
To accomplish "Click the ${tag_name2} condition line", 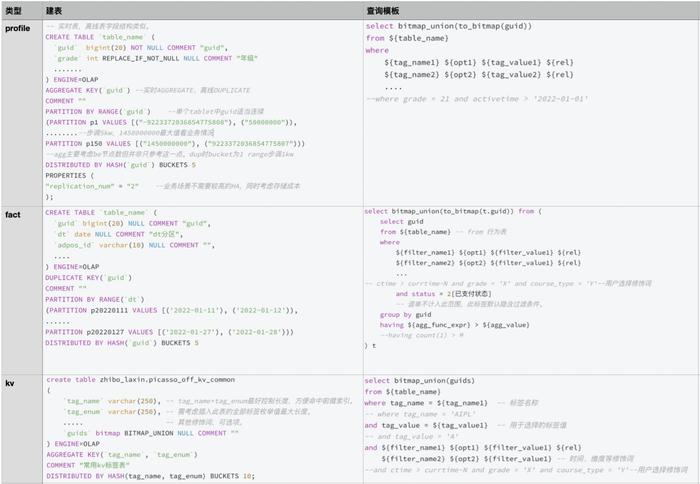I will tap(479, 75).
